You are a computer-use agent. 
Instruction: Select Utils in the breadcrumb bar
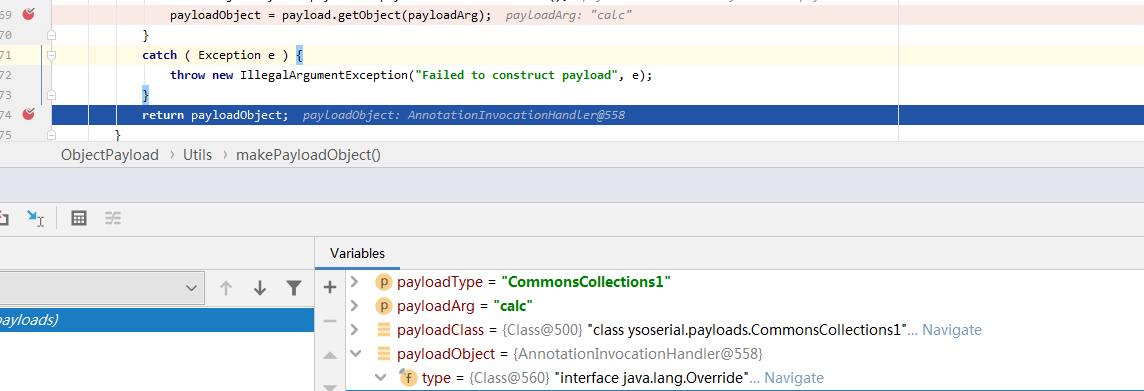[x=197, y=155]
